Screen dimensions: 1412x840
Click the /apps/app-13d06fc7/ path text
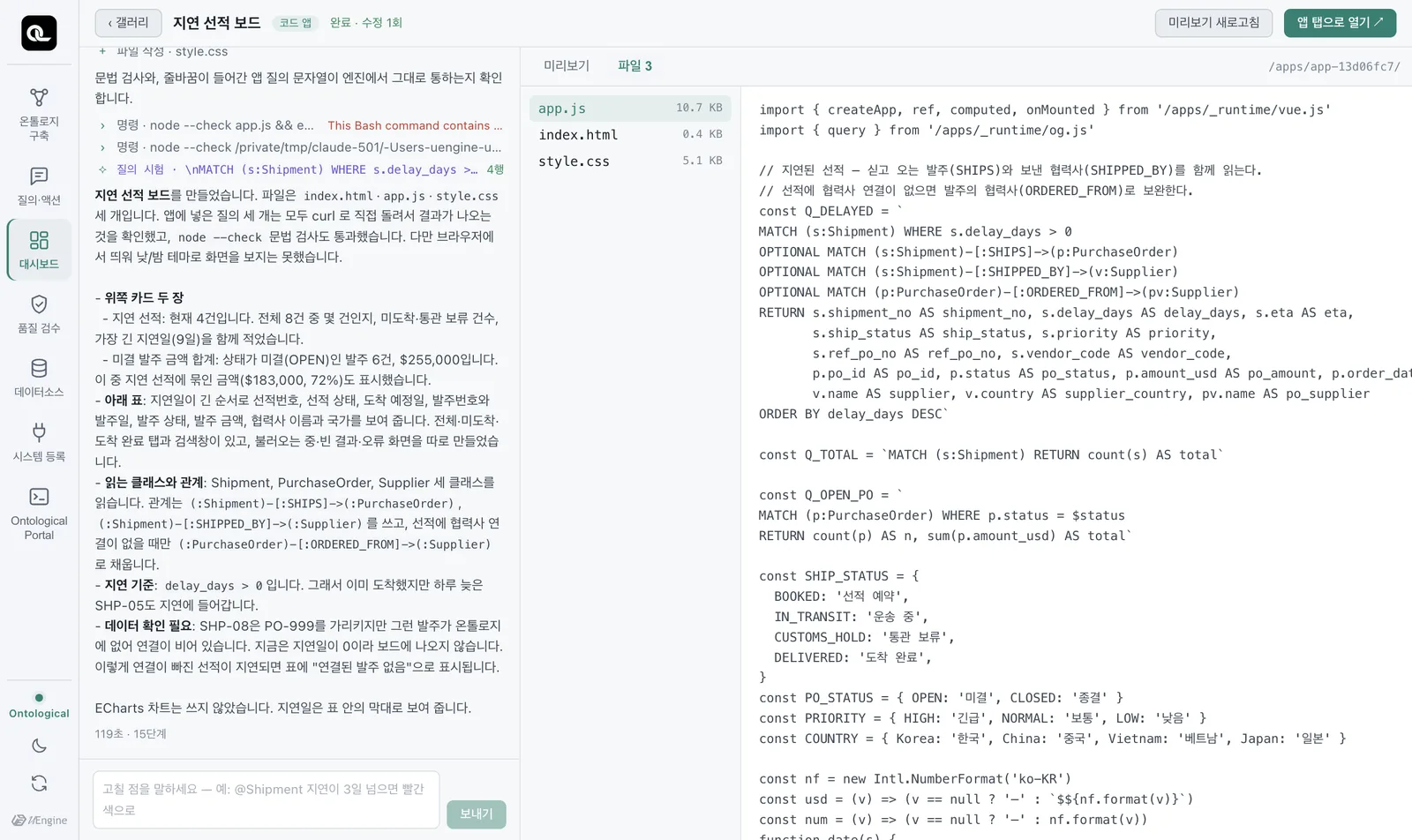pos(1334,67)
